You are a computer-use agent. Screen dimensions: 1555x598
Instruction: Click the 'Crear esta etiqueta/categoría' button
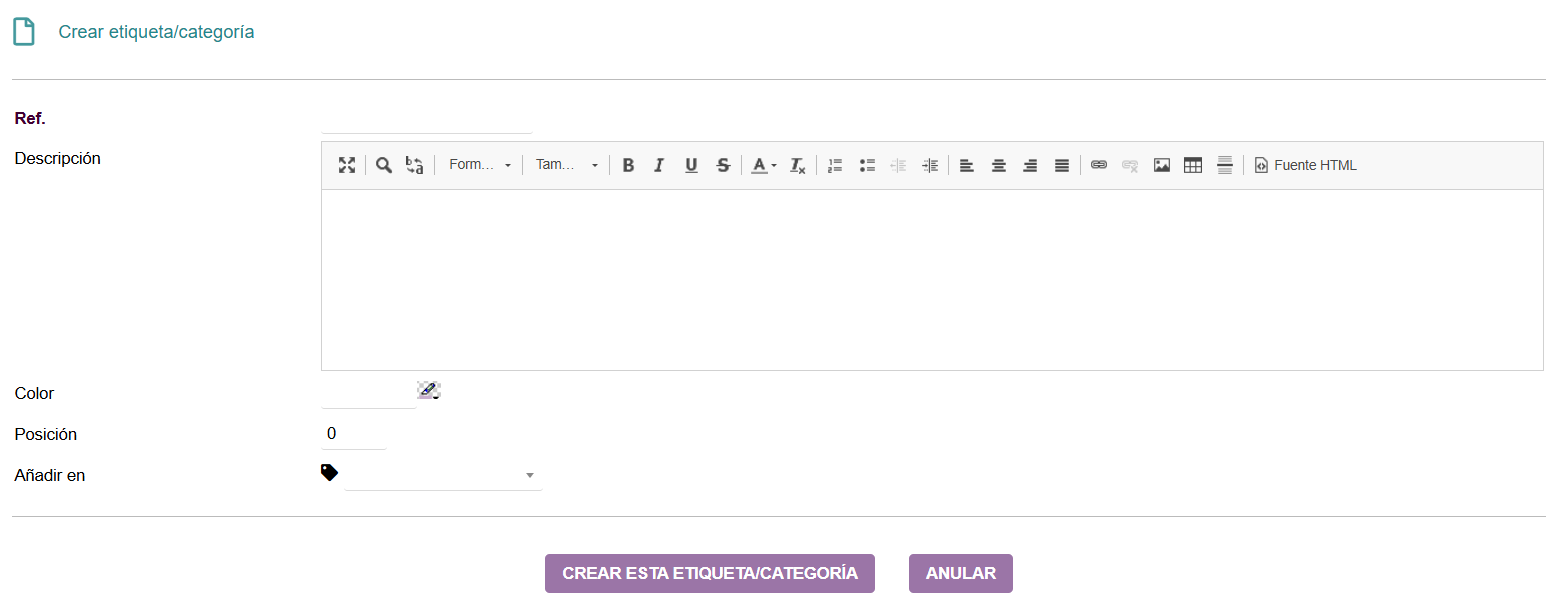pyautogui.click(x=709, y=573)
